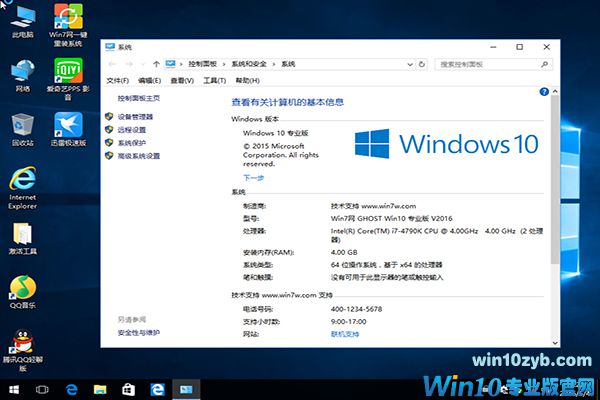Click the 下一步 link

click(x=253, y=178)
